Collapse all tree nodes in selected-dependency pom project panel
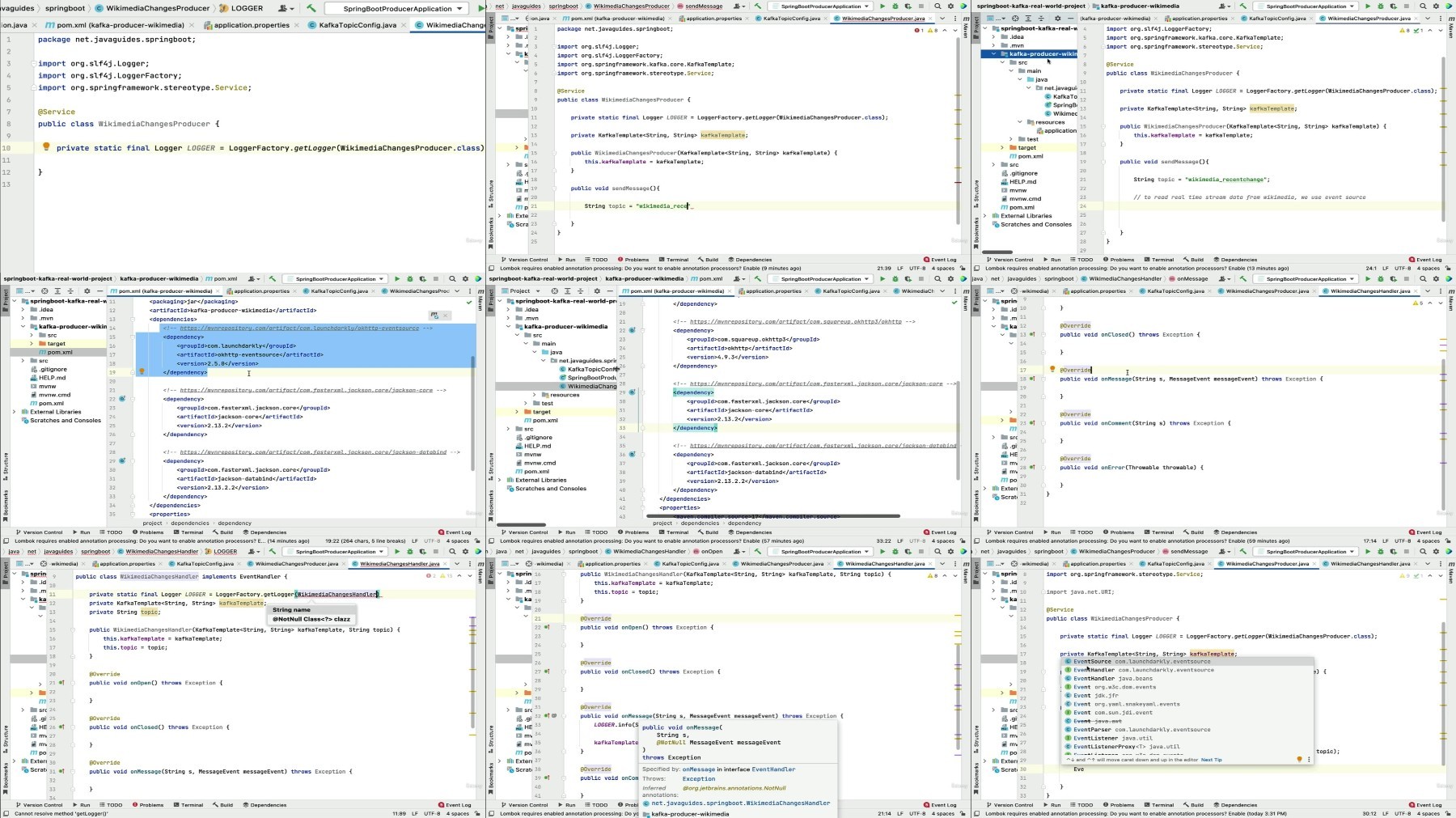This screenshot has width=1456, height=818. pos(70,291)
